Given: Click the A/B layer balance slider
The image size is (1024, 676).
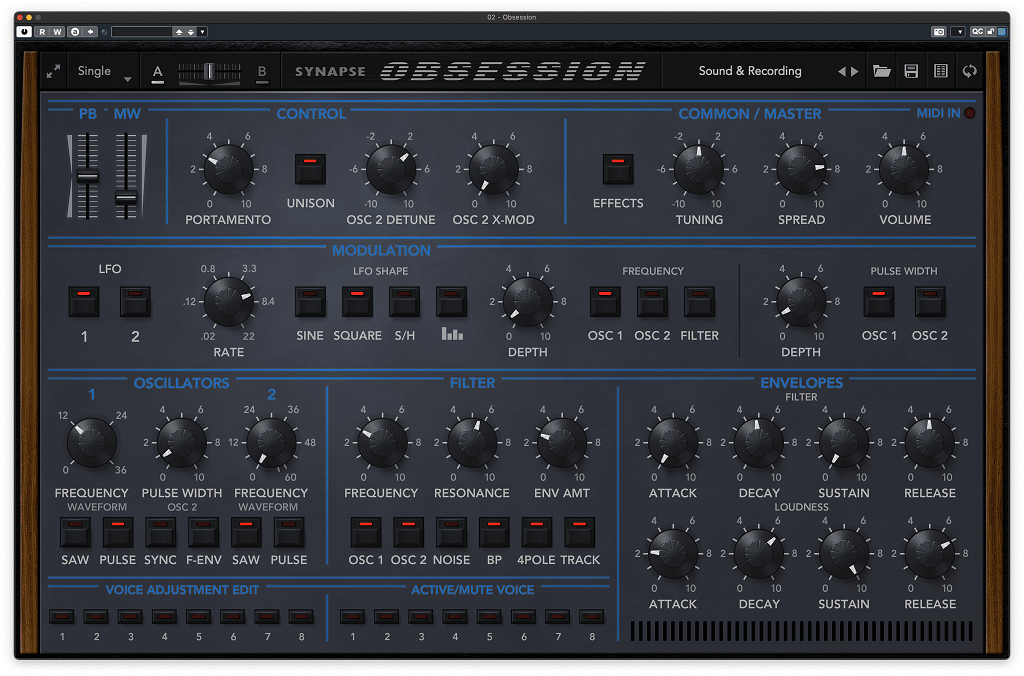Looking at the screenshot, I should click(210, 71).
